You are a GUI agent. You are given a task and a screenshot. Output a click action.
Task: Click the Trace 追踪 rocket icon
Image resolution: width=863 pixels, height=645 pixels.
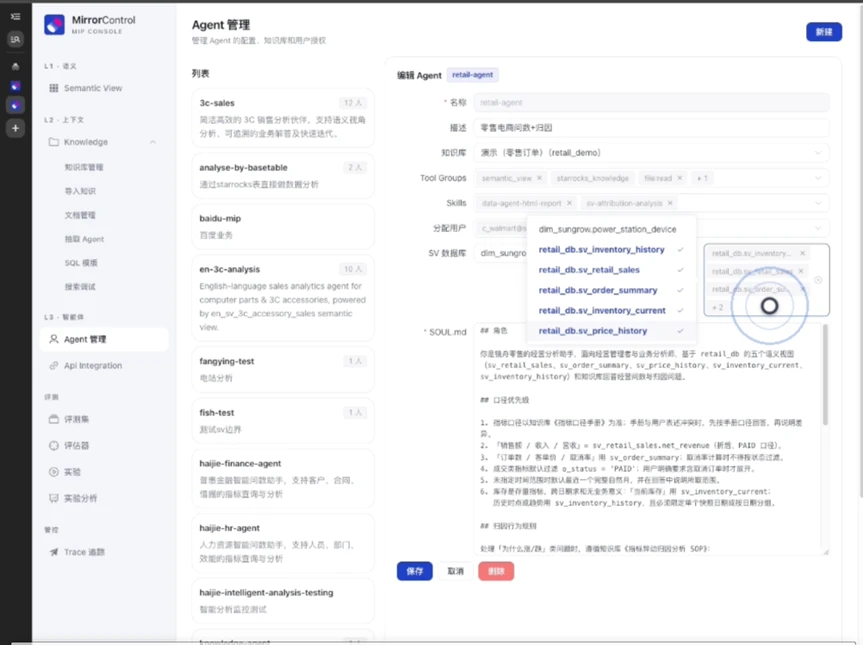pos(53,552)
